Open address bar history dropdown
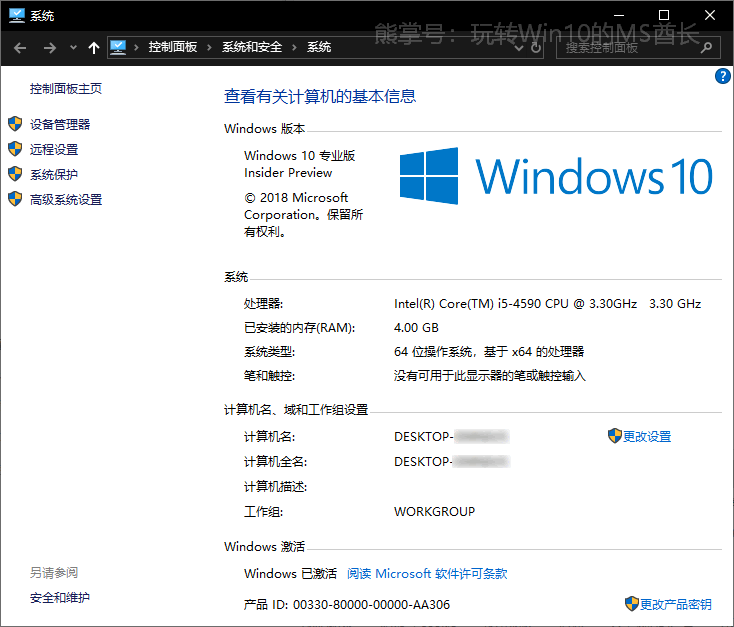The image size is (734, 627). coord(519,48)
